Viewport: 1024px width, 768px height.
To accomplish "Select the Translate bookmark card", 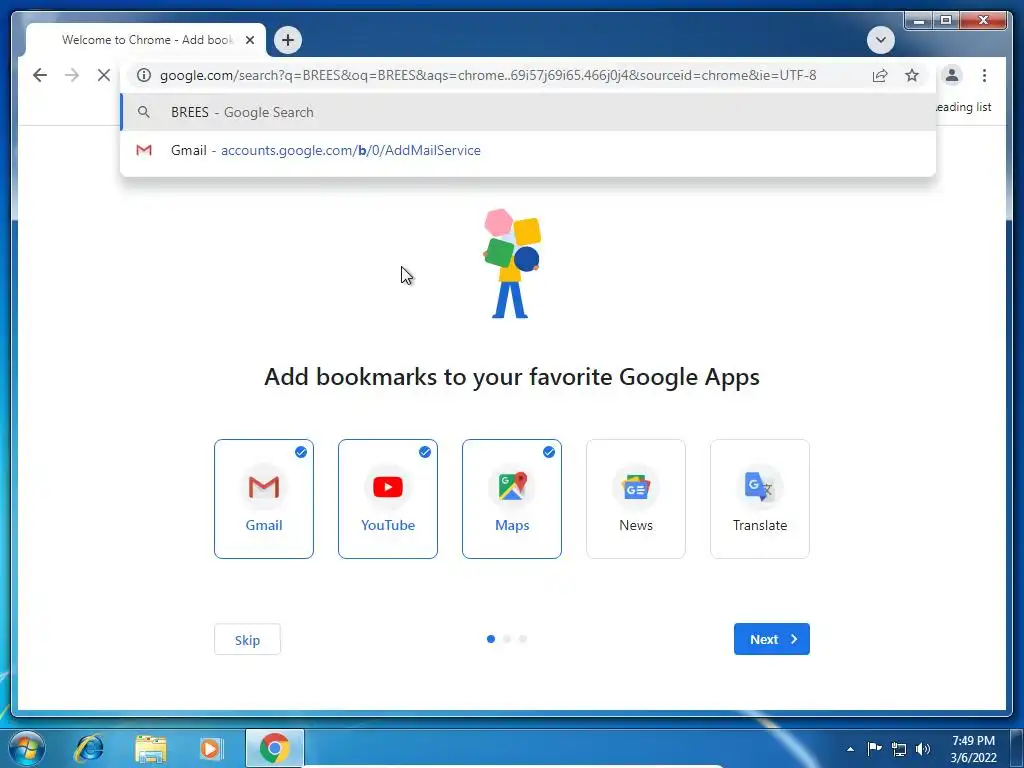I will click(760, 499).
